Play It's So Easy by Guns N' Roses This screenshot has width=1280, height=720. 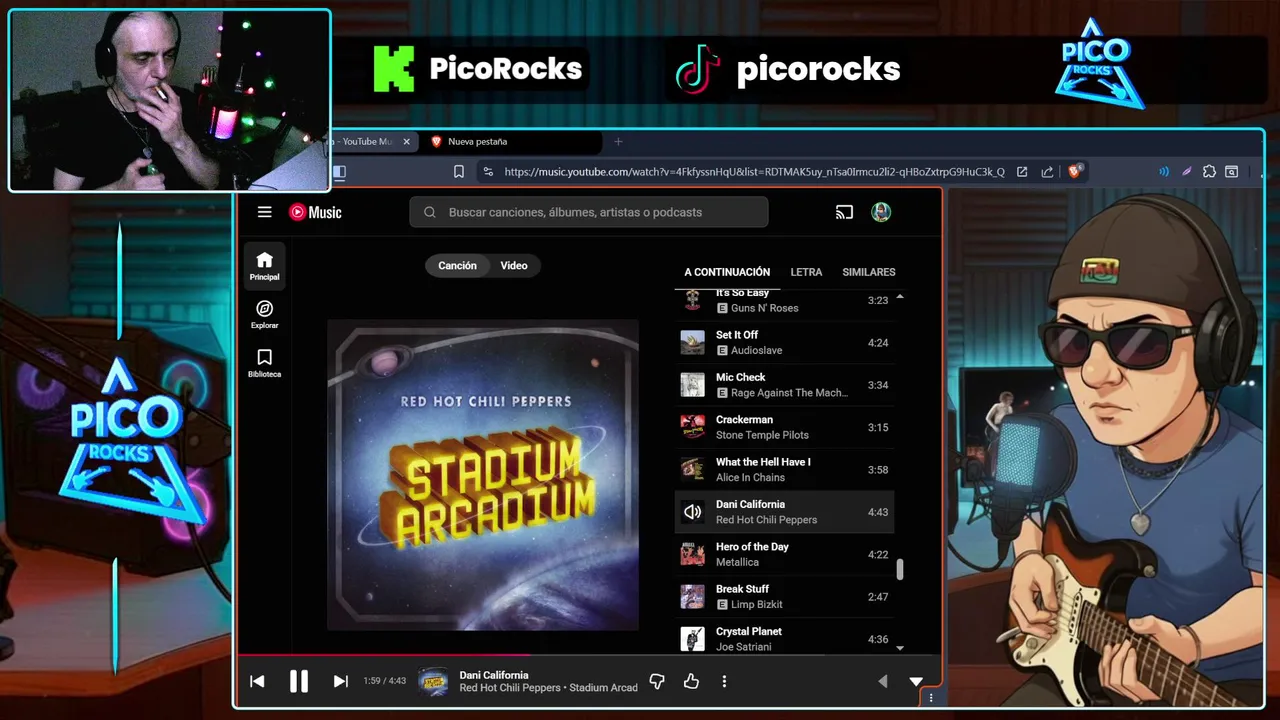(785, 300)
